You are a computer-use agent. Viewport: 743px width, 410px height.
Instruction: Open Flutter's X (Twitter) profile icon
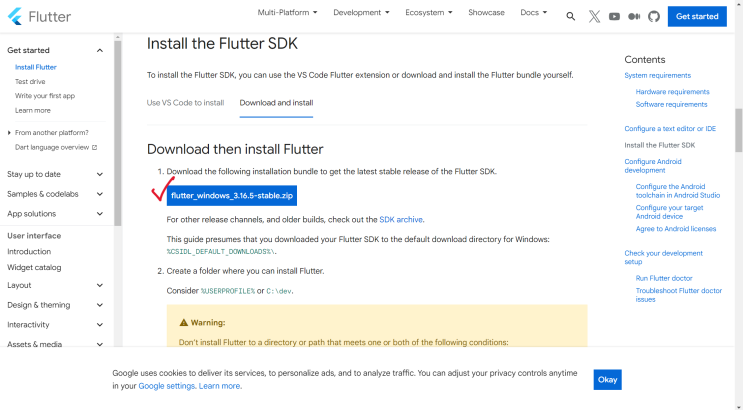pyautogui.click(x=594, y=17)
